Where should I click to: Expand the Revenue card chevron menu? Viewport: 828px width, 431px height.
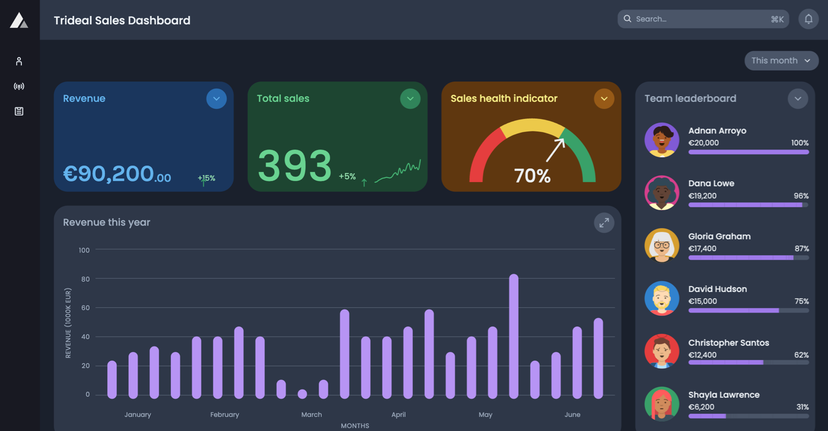(x=216, y=99)
